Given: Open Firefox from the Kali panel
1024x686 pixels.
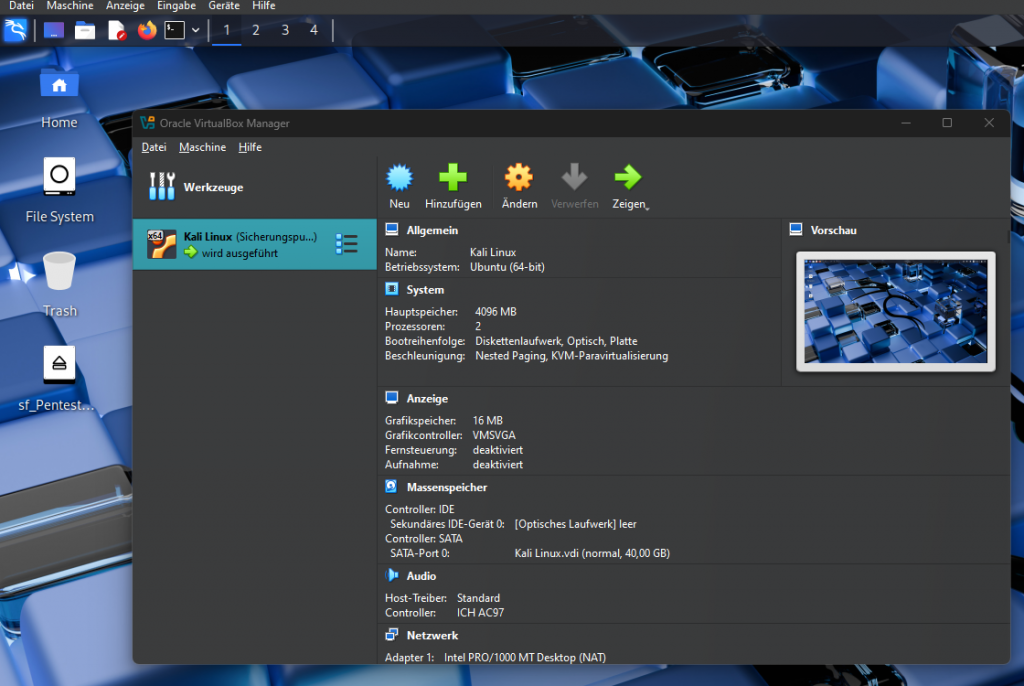Looking at the screenshot, I should pyautogui.click(x=147, y=30).
